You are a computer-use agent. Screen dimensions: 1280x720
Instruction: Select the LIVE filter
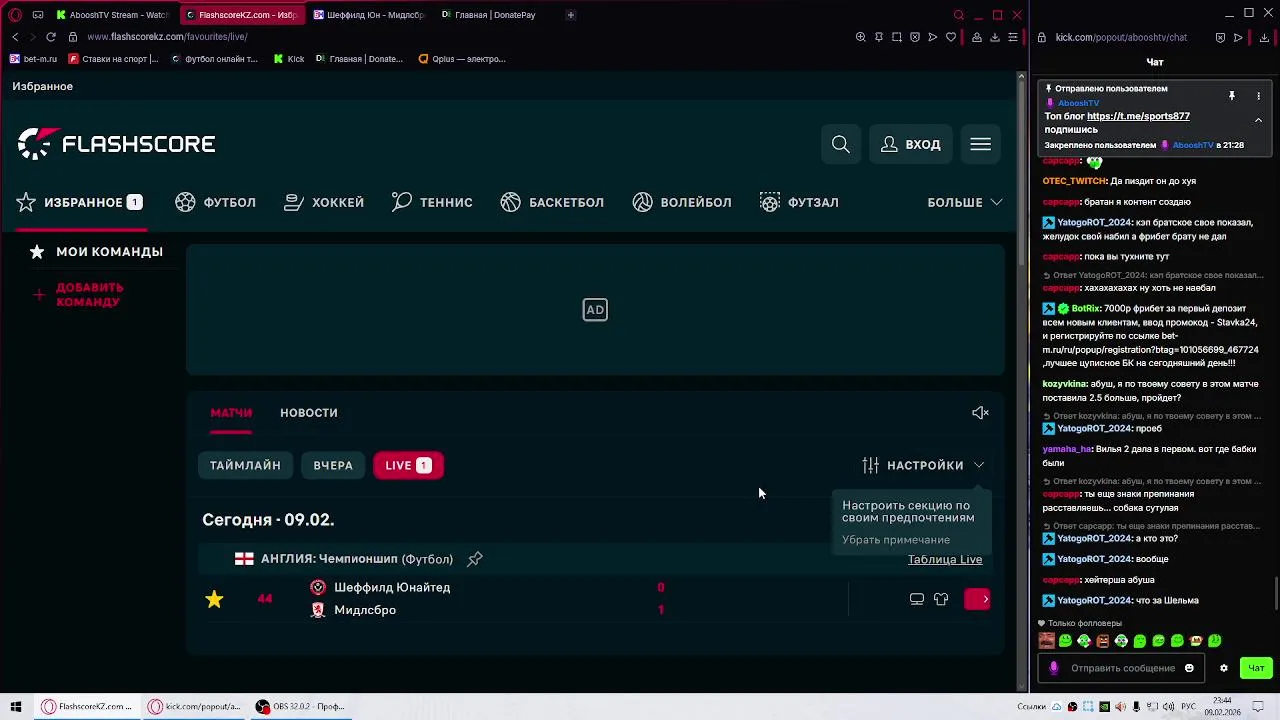click(408, 465)
